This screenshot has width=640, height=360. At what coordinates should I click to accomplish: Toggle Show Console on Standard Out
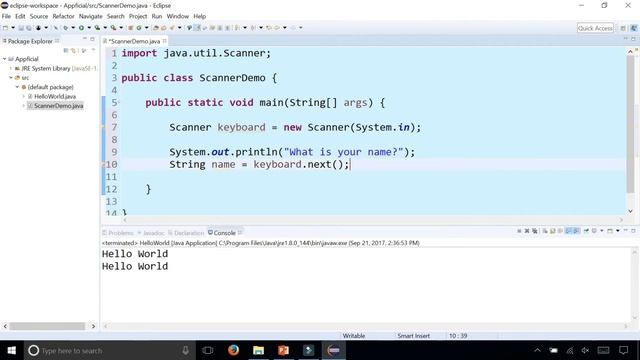(568, 231)
